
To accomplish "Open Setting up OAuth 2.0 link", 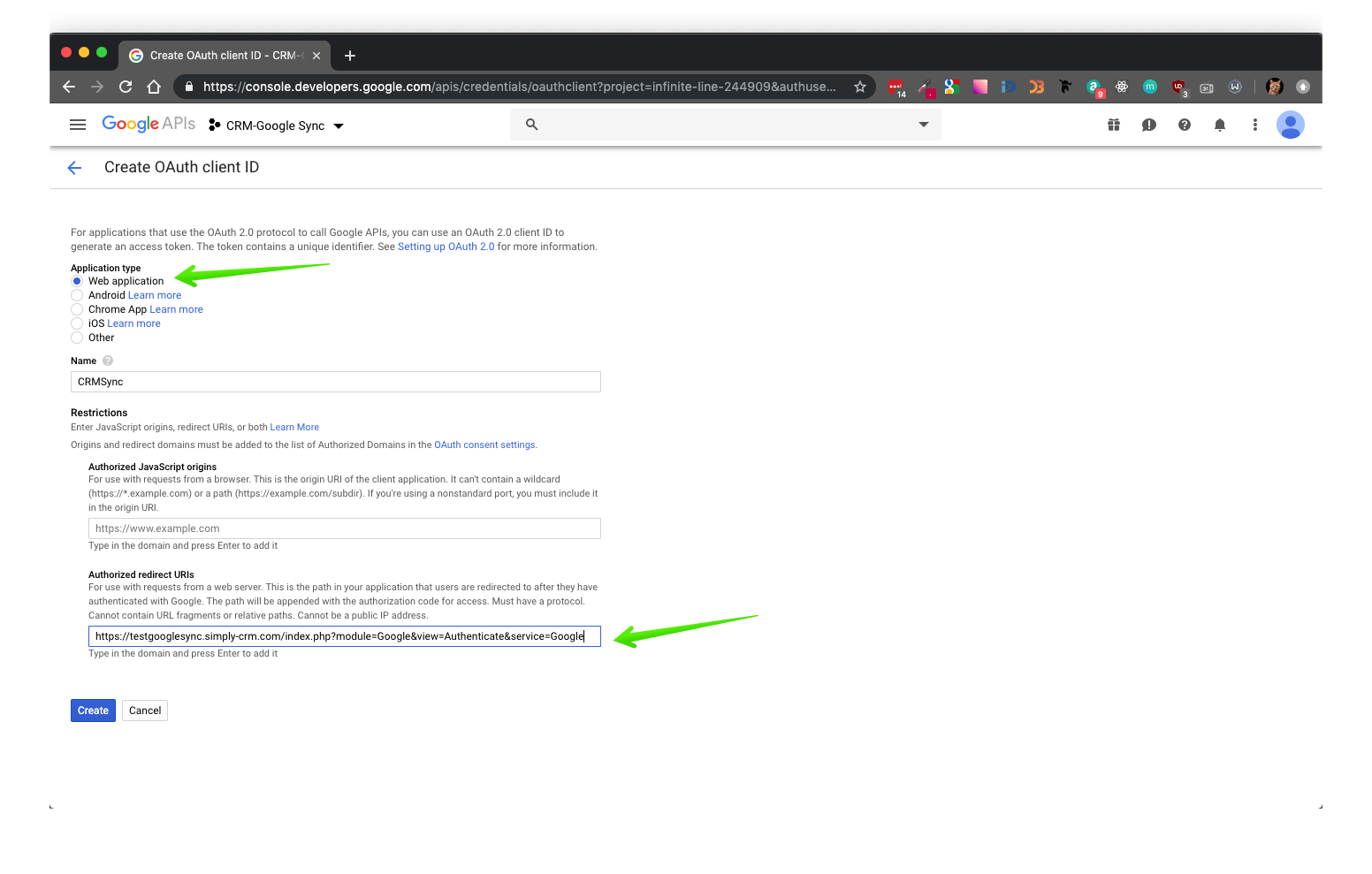I will [x=446, y=247].
